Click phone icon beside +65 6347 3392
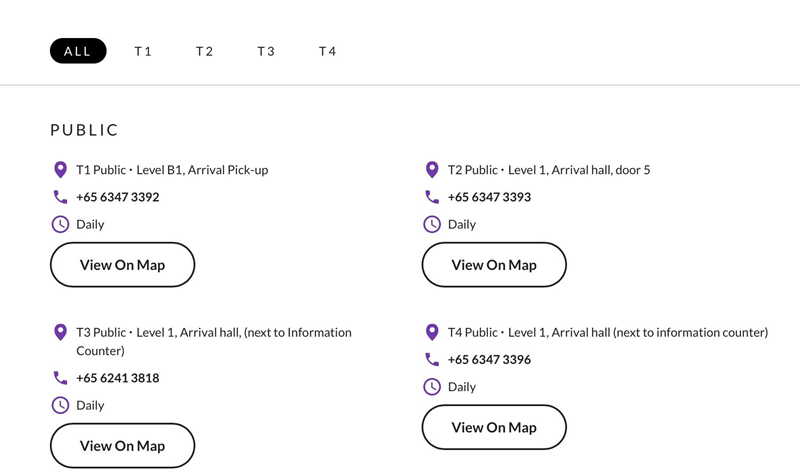The image size is (800, 473). click(x=60, y=197)
